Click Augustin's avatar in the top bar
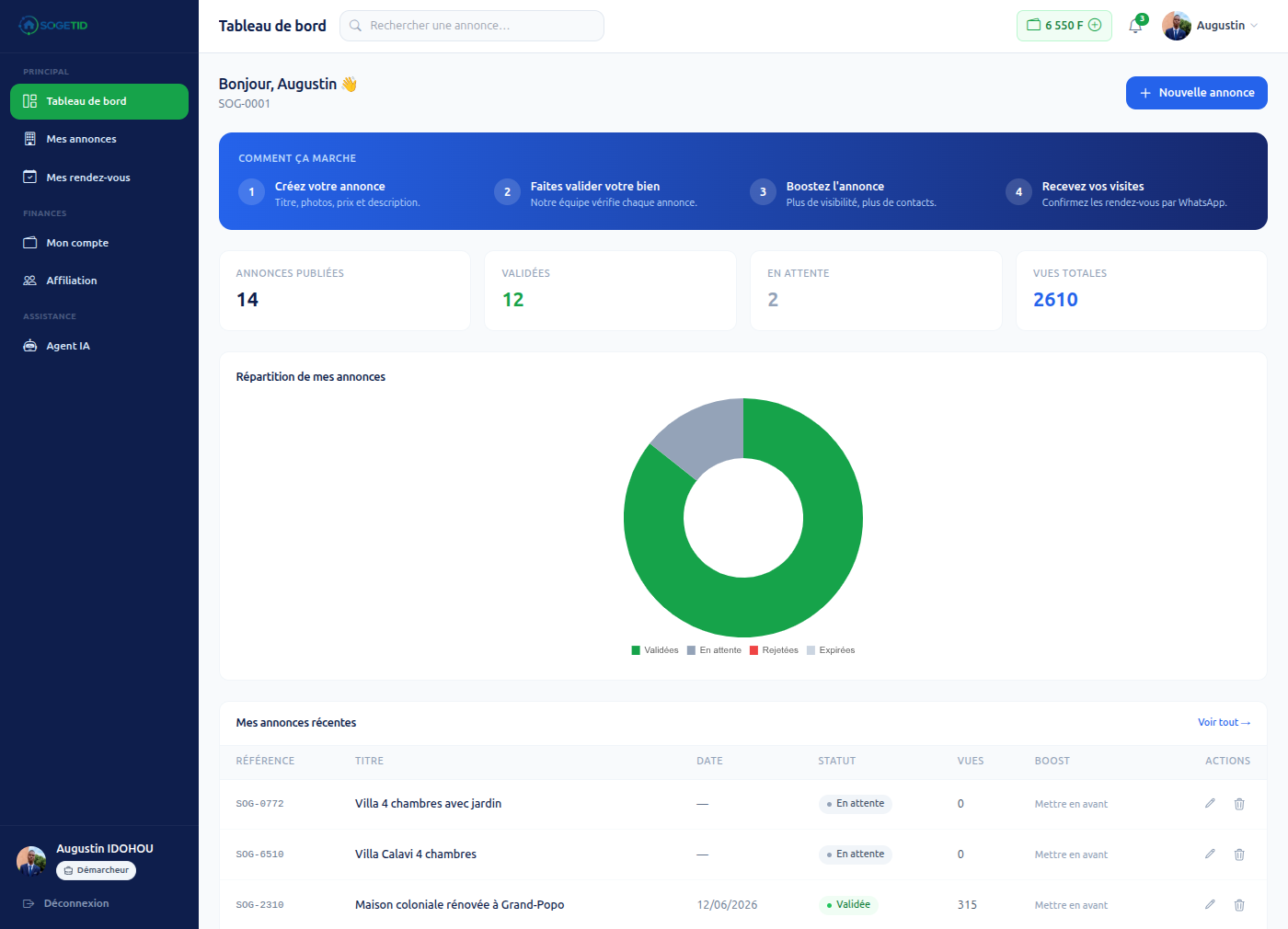Viewport: 1288px width, 929px height. coord(1177,26)
